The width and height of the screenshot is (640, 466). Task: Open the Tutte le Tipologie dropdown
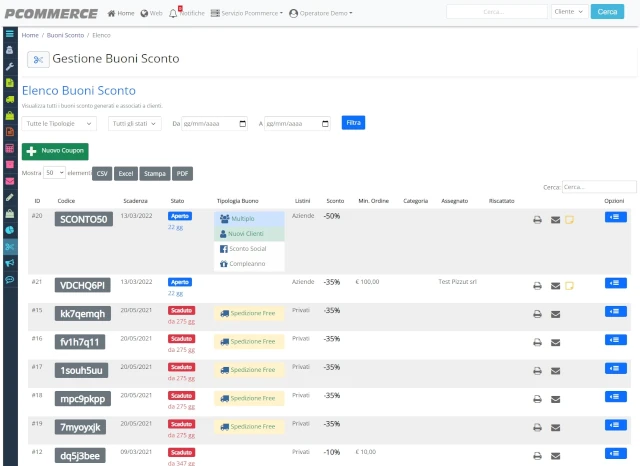click(59, 124)
